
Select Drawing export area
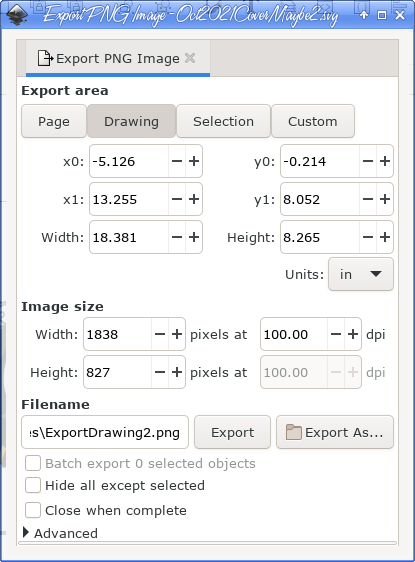tap(131, 122)
